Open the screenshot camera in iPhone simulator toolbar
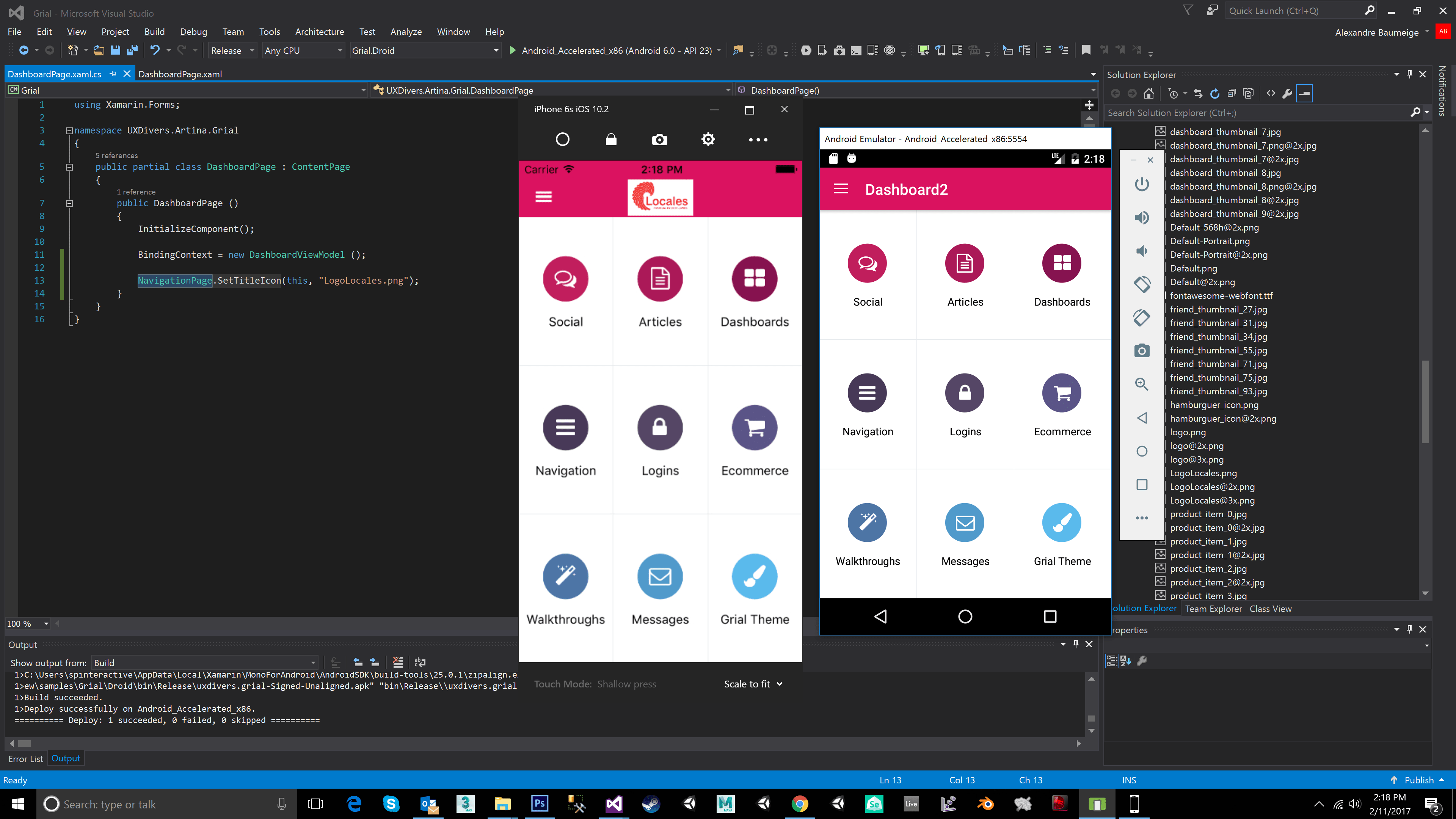Image resolution: width=1456 pixels, height=819 pixels. click(x=659, y=139)
